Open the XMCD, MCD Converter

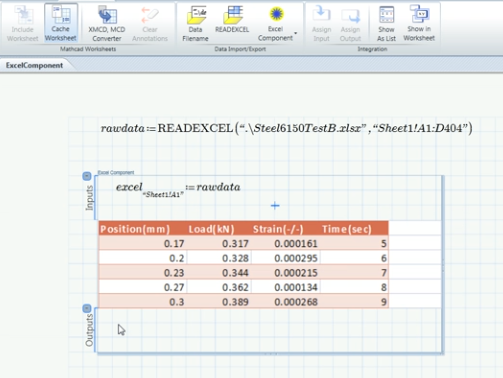coord(107,23)
